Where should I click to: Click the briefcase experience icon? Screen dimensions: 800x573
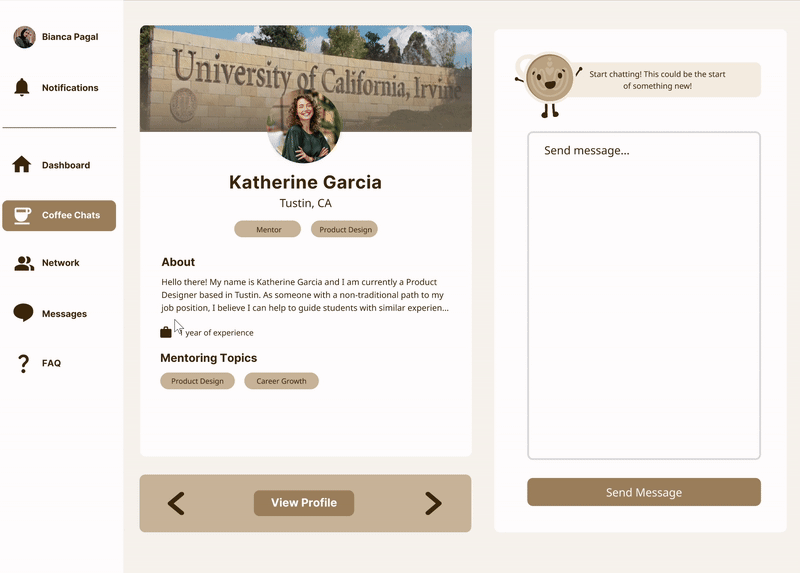point(166,332)
